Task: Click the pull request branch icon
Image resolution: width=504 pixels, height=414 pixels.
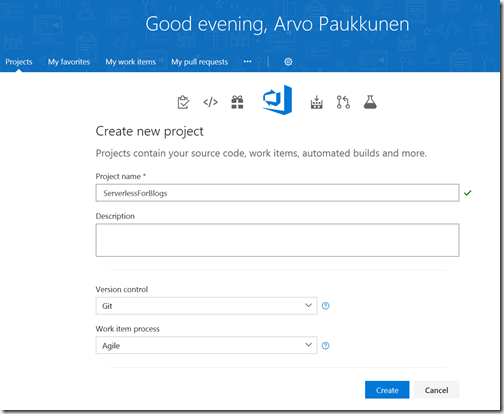Action: point(343,102)
